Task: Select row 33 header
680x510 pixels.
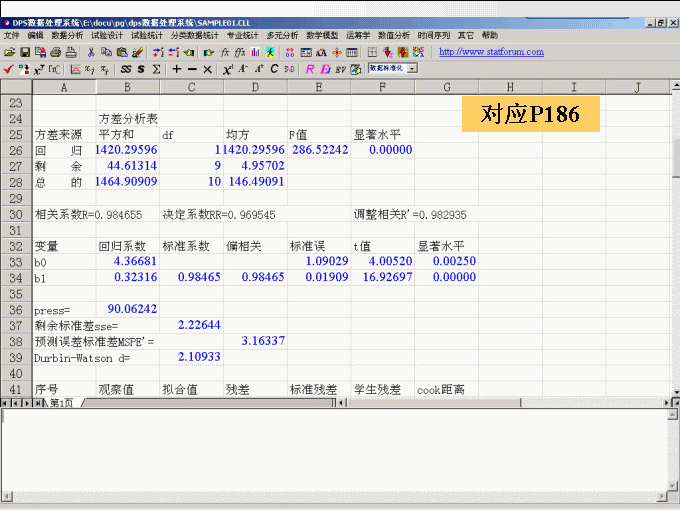Action: pos(15,262)
